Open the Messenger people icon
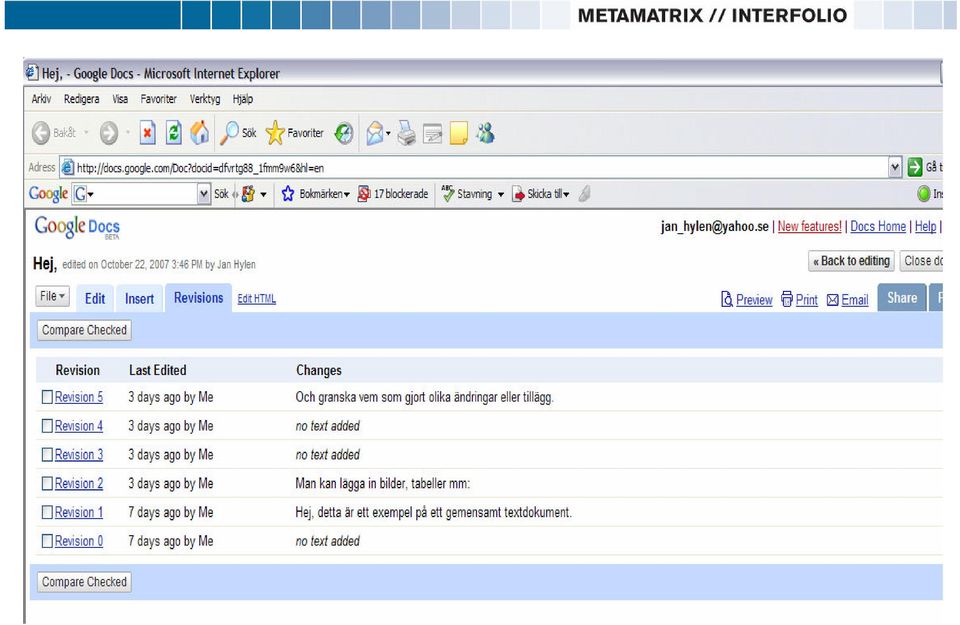 (x=486, y=133)
